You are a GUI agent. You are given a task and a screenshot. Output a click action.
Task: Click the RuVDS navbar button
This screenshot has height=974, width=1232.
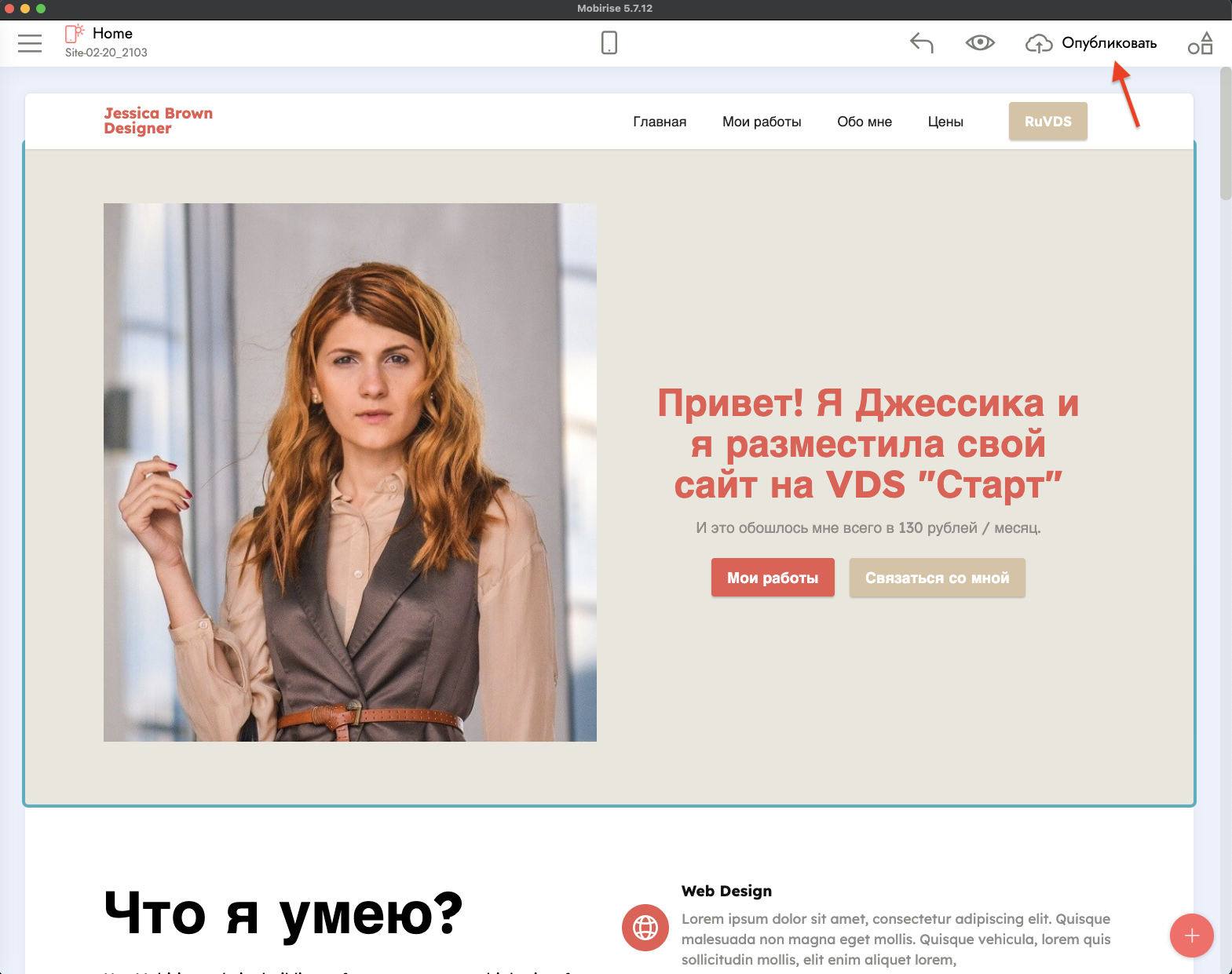click(1048, 122)
